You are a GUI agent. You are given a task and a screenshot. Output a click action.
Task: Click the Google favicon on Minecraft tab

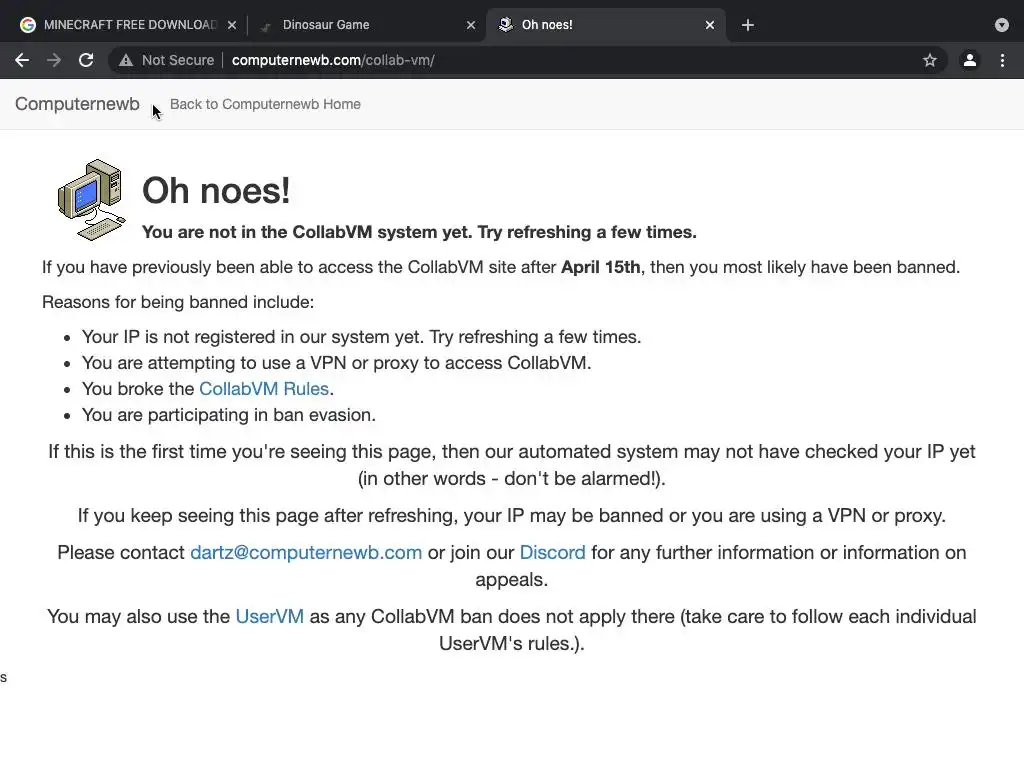coord(27,25)
